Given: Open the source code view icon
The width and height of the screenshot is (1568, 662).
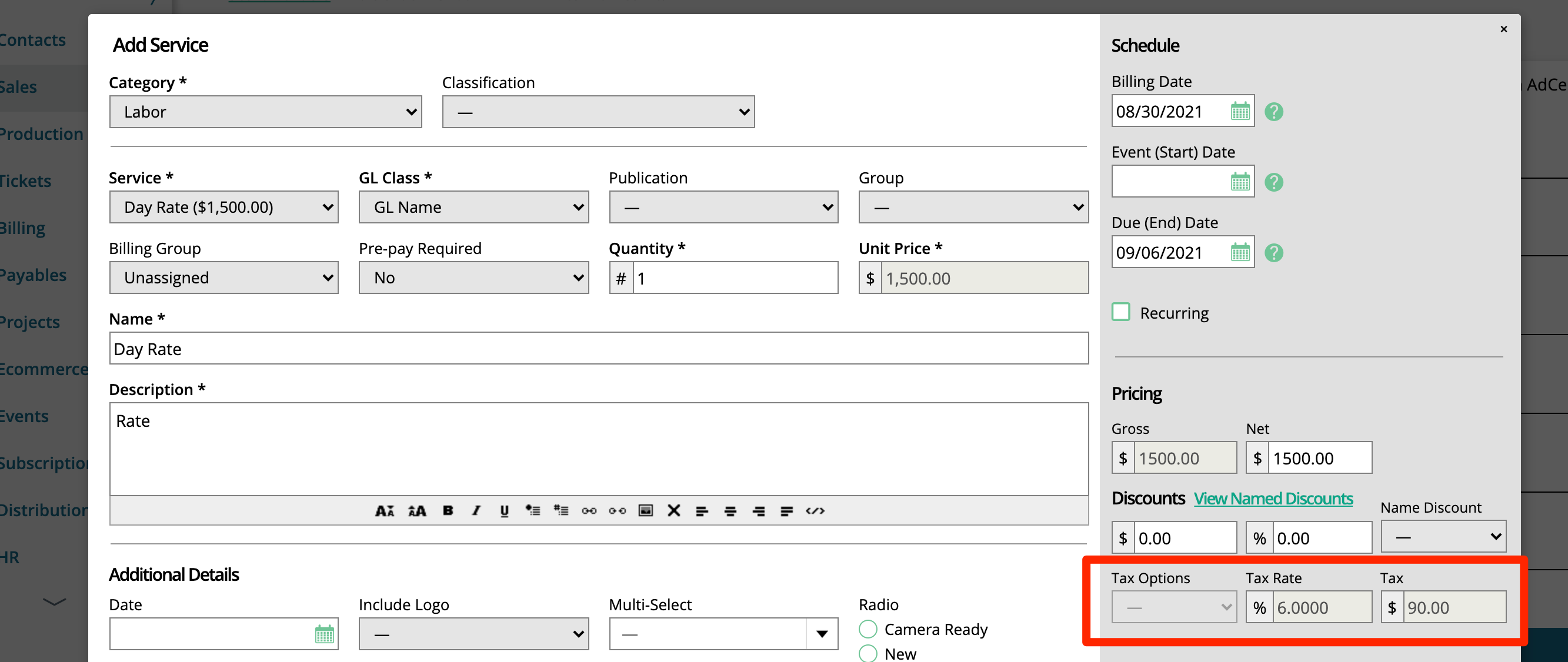Looking at the screenshot, I should click(815, 510).
